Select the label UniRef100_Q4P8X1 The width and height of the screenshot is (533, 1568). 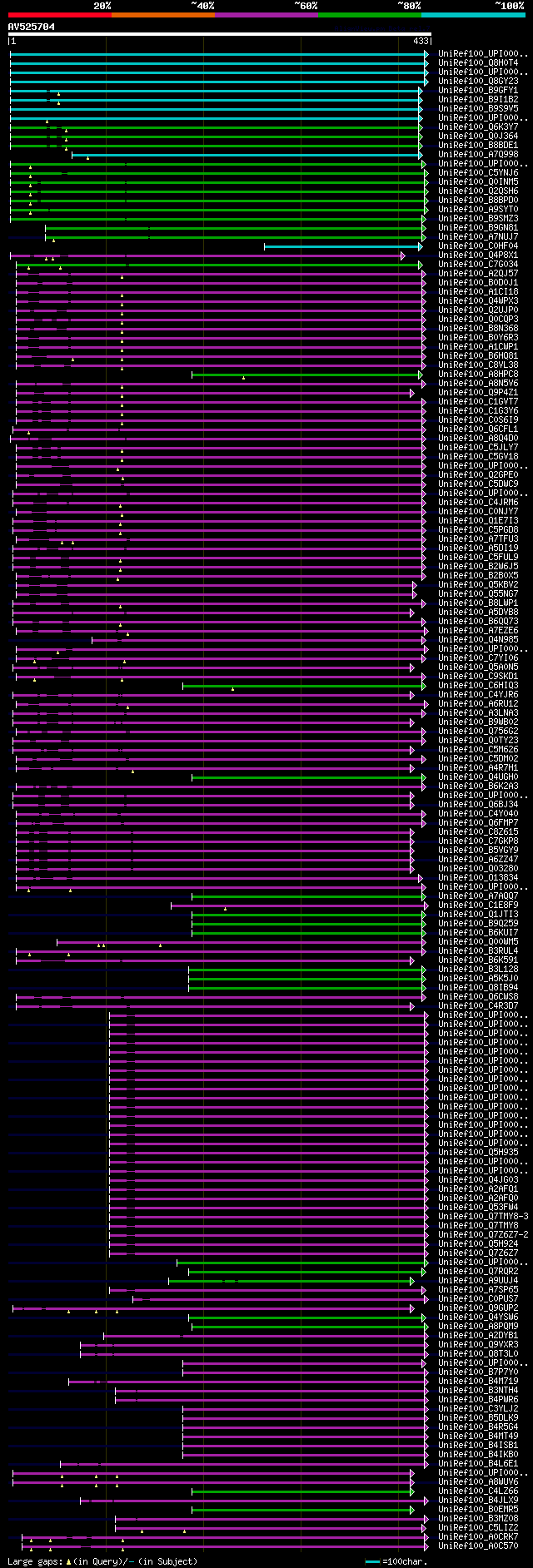[x=478, y=255]
